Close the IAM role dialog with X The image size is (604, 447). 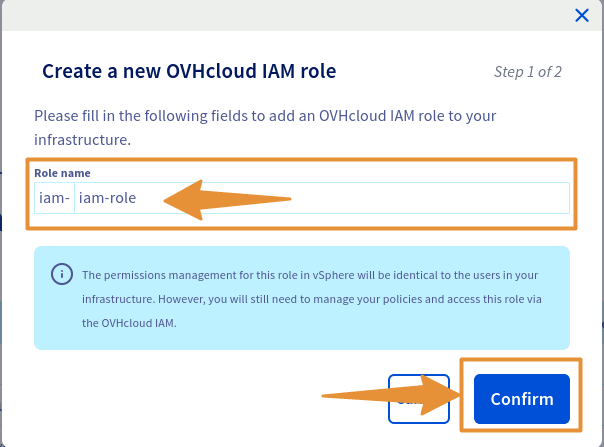(582, 16)
